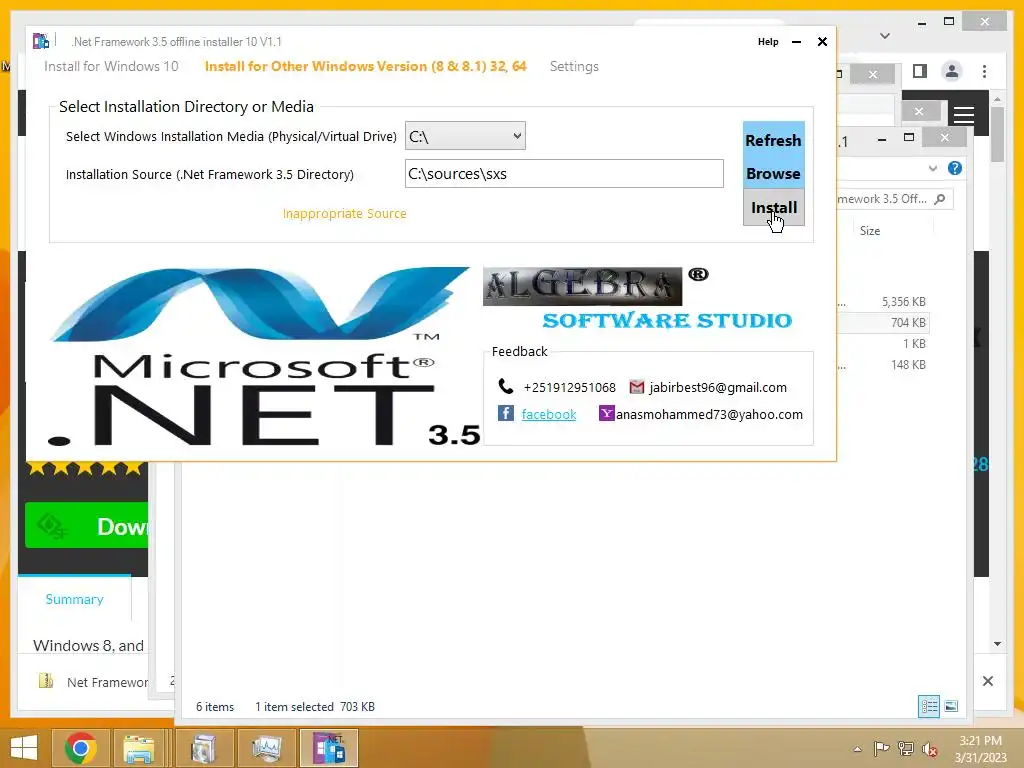The height and width of the screenshot is (768, 1024).
Task: Click the Yahoo mail icon
Action: [607, 413]
